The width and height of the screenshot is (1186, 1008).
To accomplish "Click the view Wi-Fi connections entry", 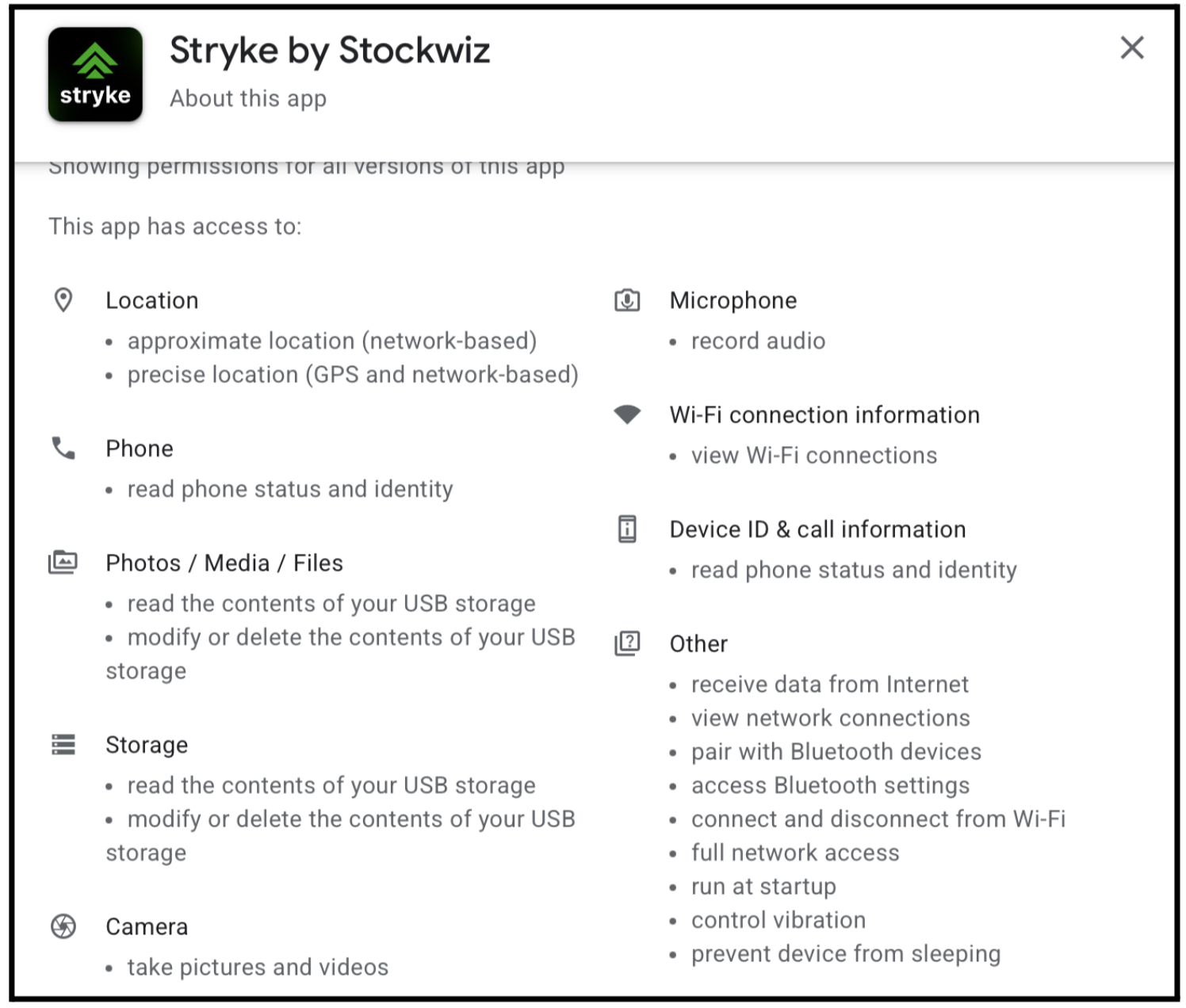I will click(814, 455).
